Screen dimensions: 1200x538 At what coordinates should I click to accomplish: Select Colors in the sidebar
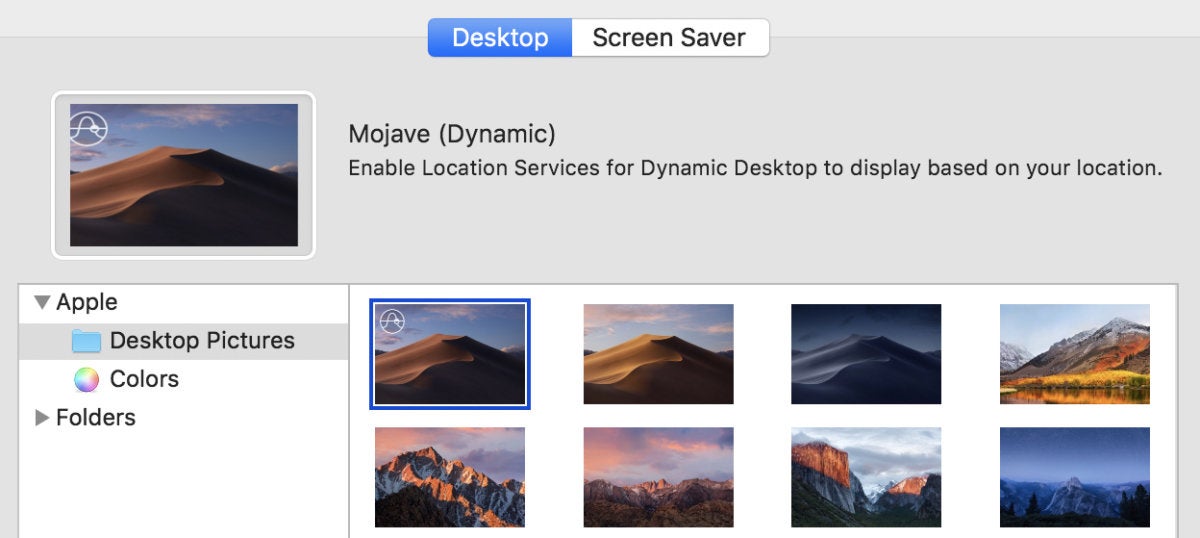tap(184, 379)
